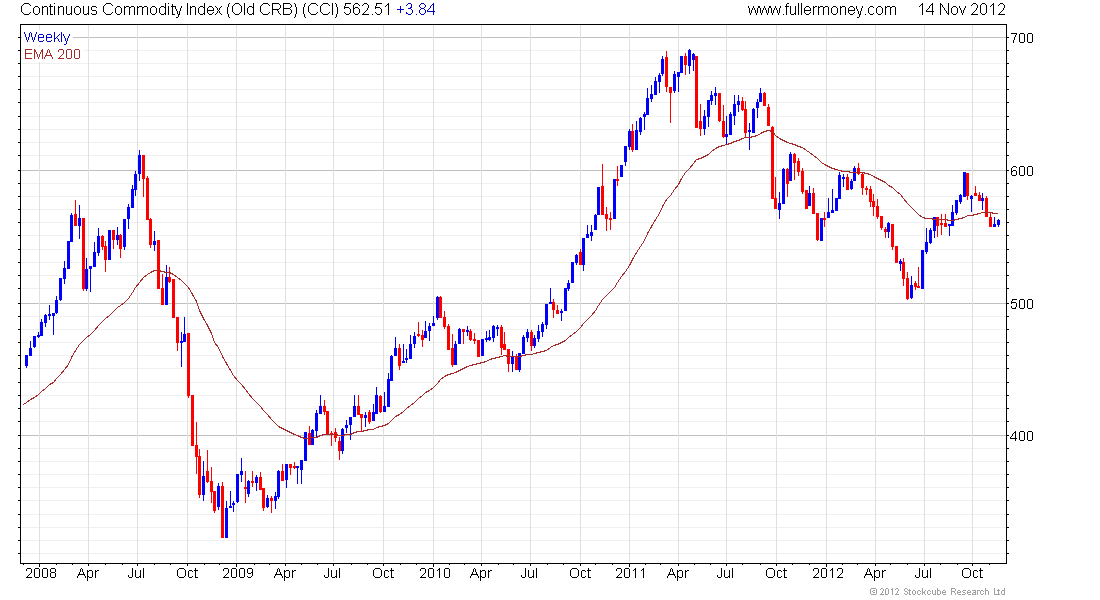This screenshot has width=1100, height=600.
Task: Click the July 2008 peak candle near 615
Action: tap(140, 164)
